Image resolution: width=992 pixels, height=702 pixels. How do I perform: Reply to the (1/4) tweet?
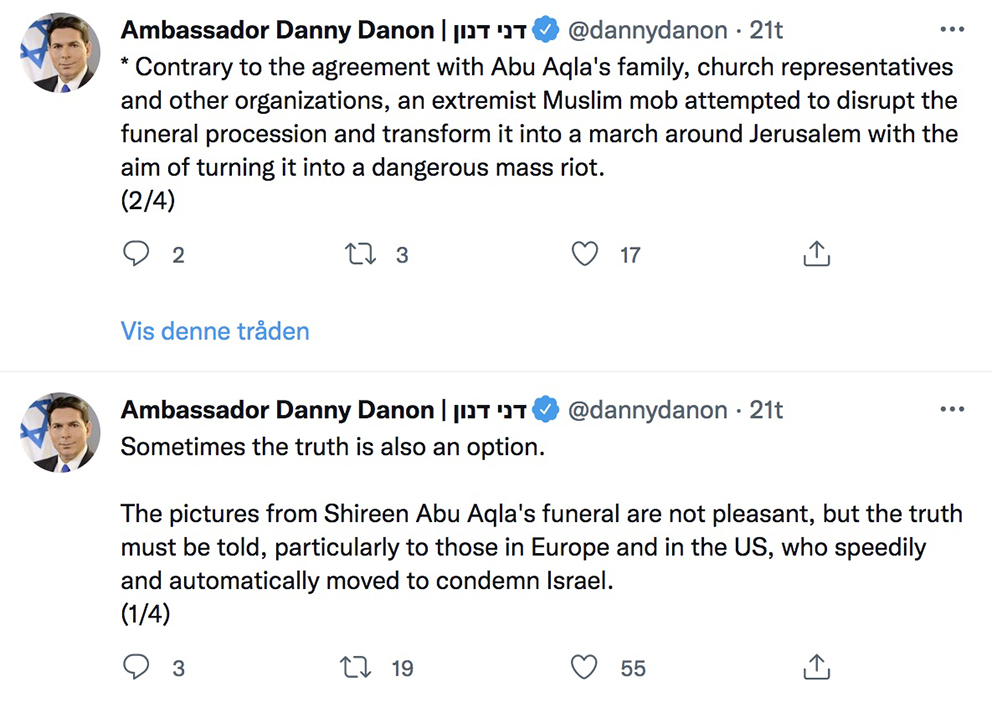tap(136, 667)
